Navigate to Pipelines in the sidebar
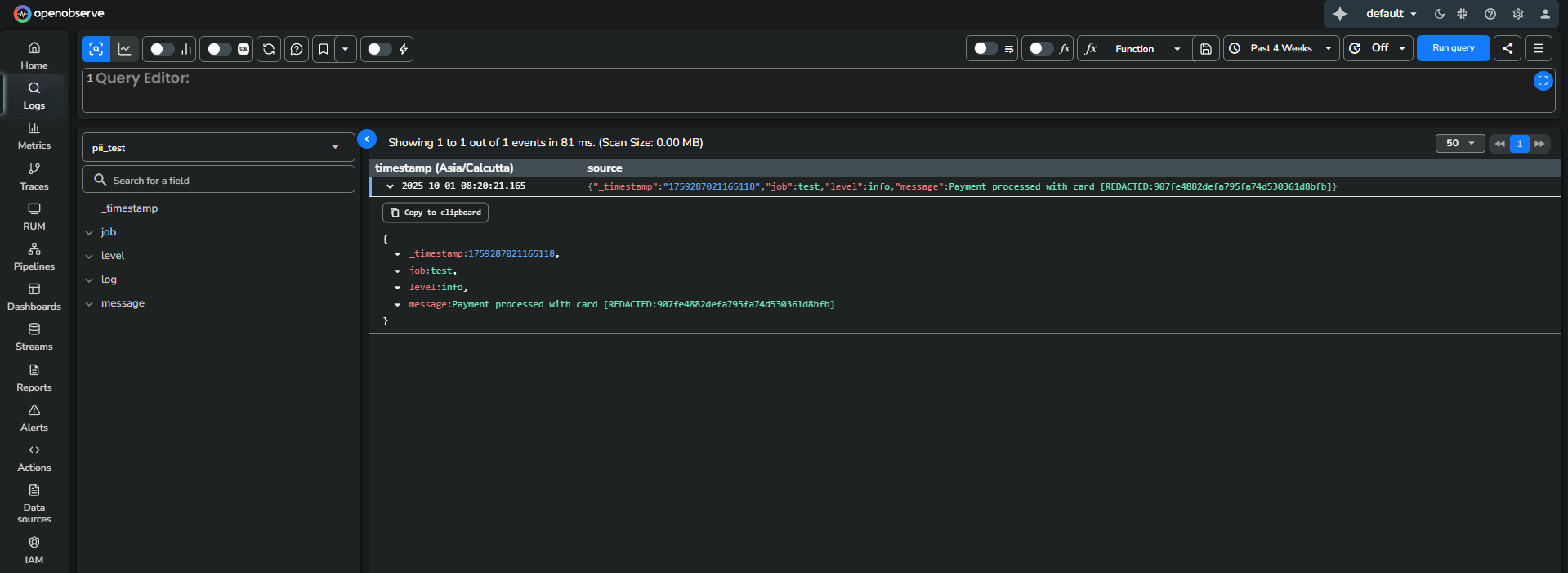The height and width of the screenshot is (573, 1568). click(34, 257)
